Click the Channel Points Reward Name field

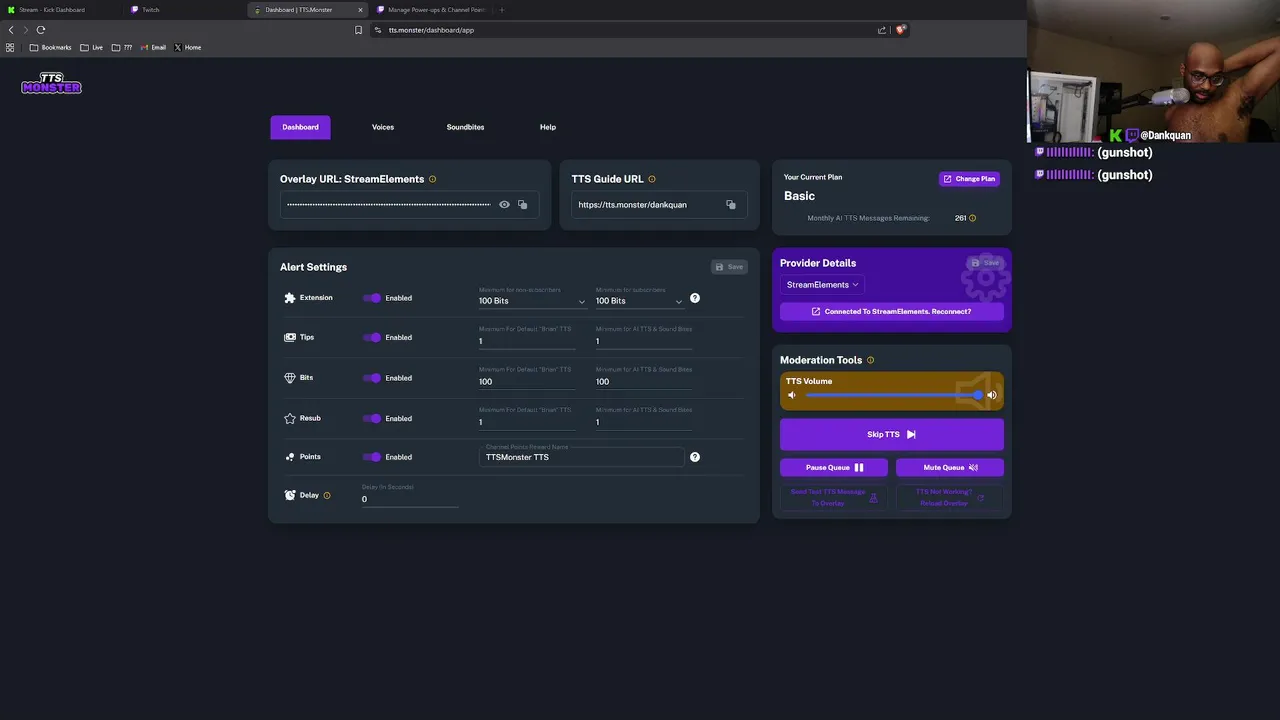point(581,457)
